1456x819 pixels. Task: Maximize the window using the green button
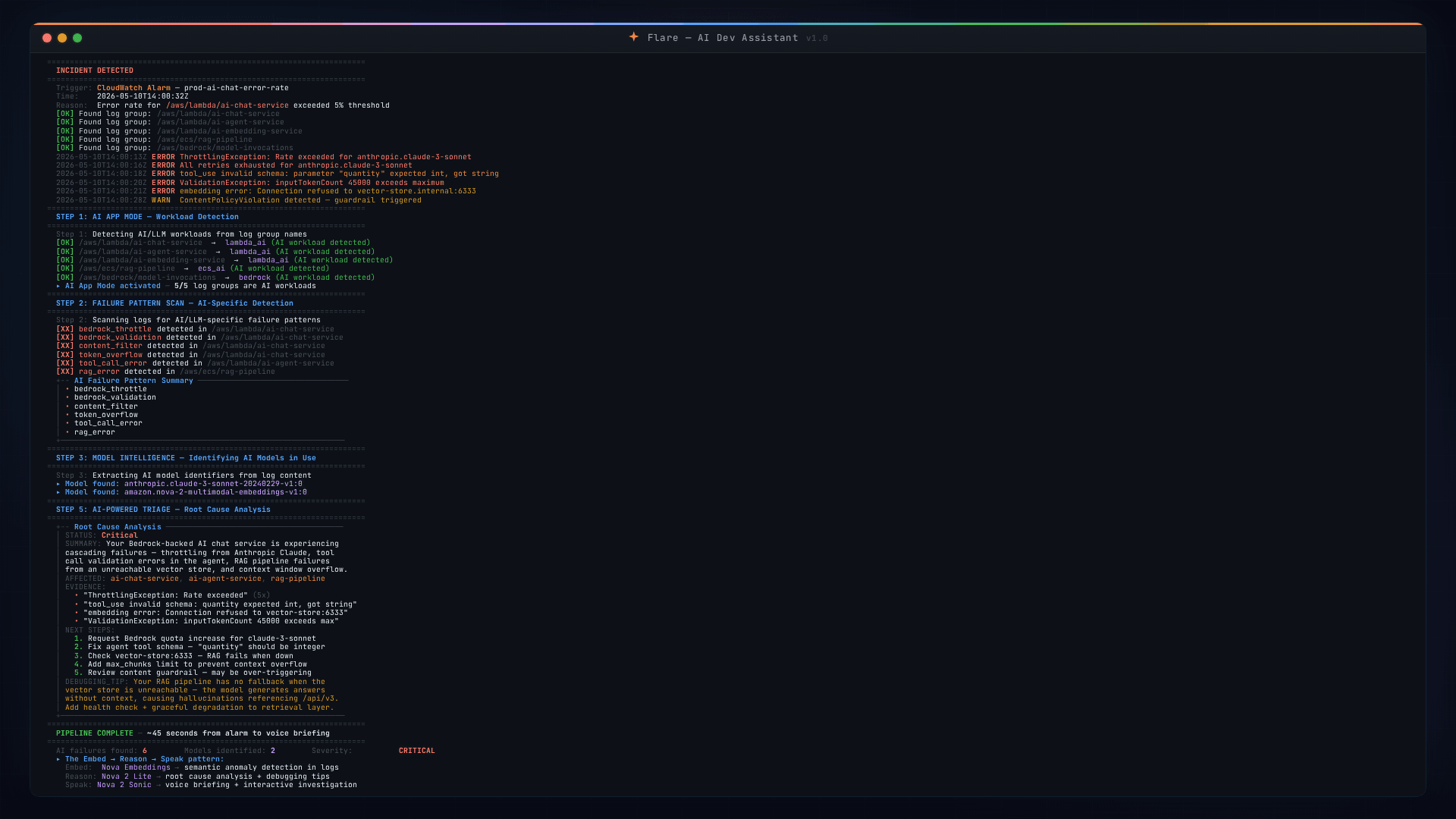(77, 38)
